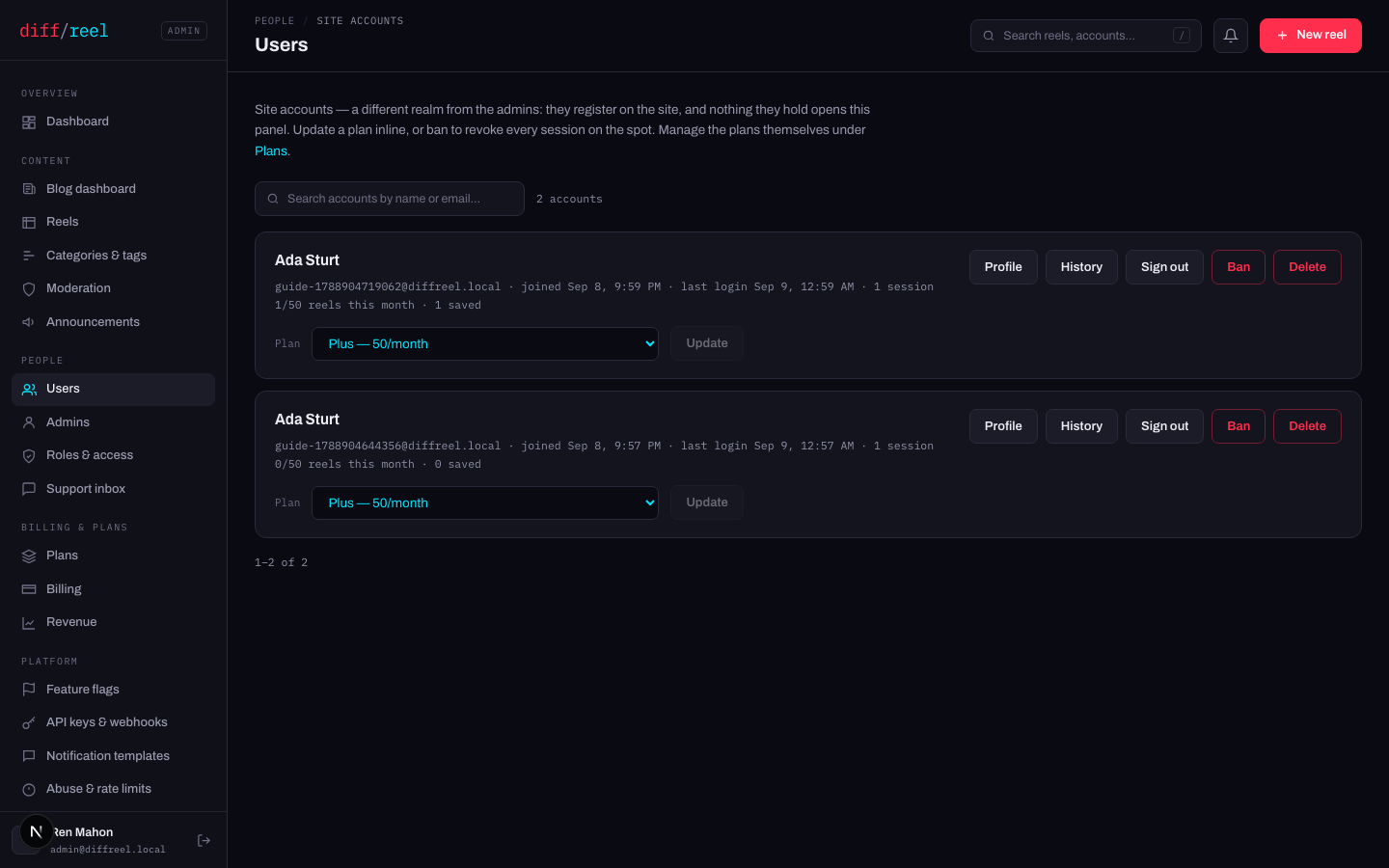Click the diff/reel logo

(x=64, y=31)
